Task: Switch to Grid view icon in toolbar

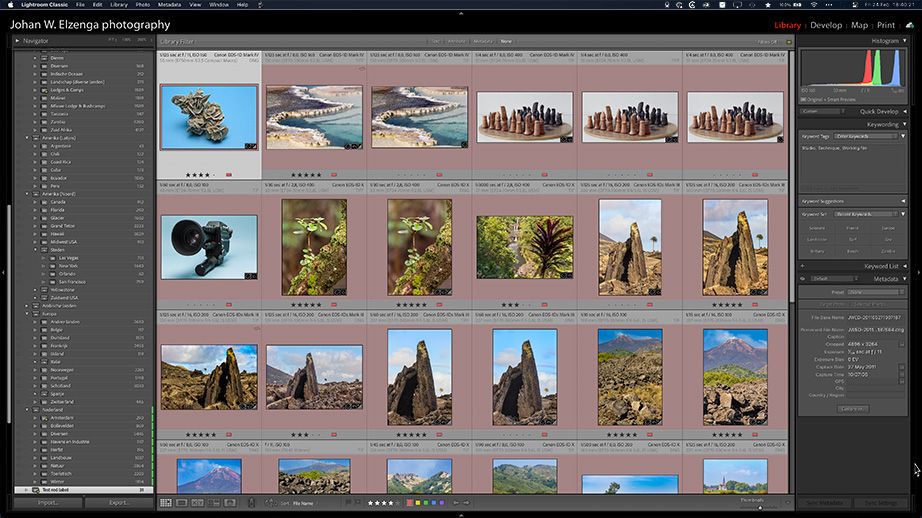Action: click(x=166, y=503)
